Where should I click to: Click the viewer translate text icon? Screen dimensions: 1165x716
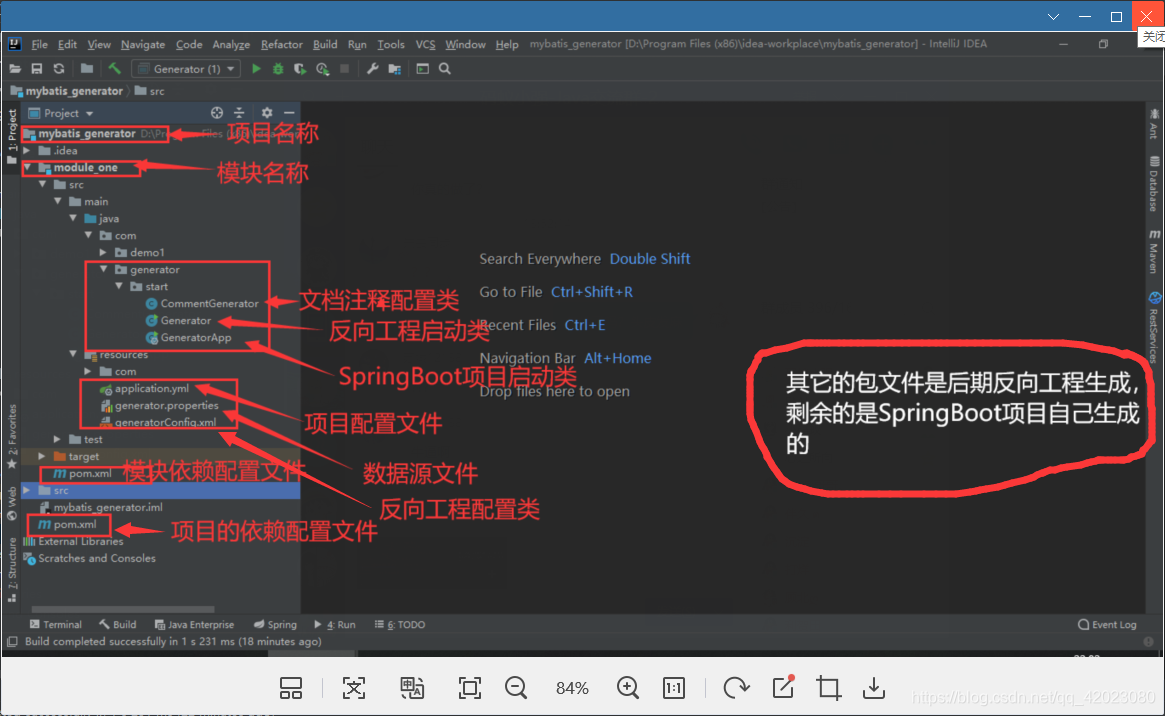tap(412, 689)
